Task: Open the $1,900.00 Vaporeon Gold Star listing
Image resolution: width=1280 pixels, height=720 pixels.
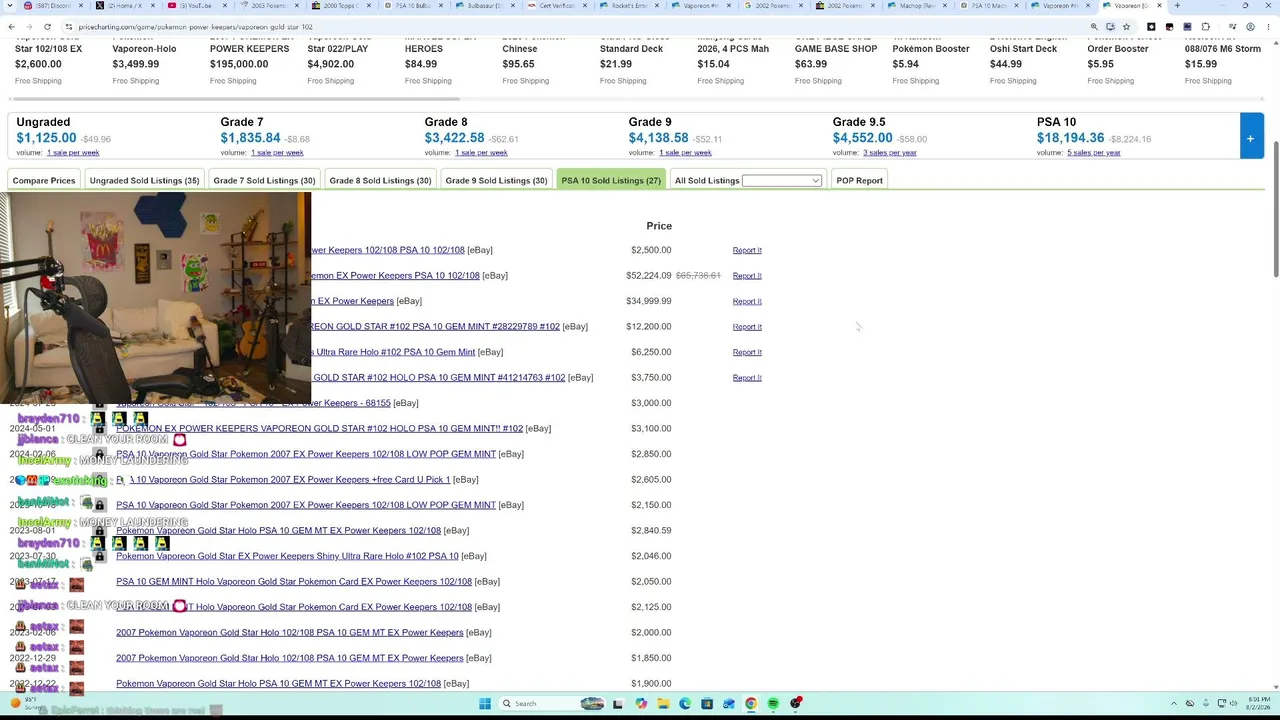Action: (x=278, y=684)
